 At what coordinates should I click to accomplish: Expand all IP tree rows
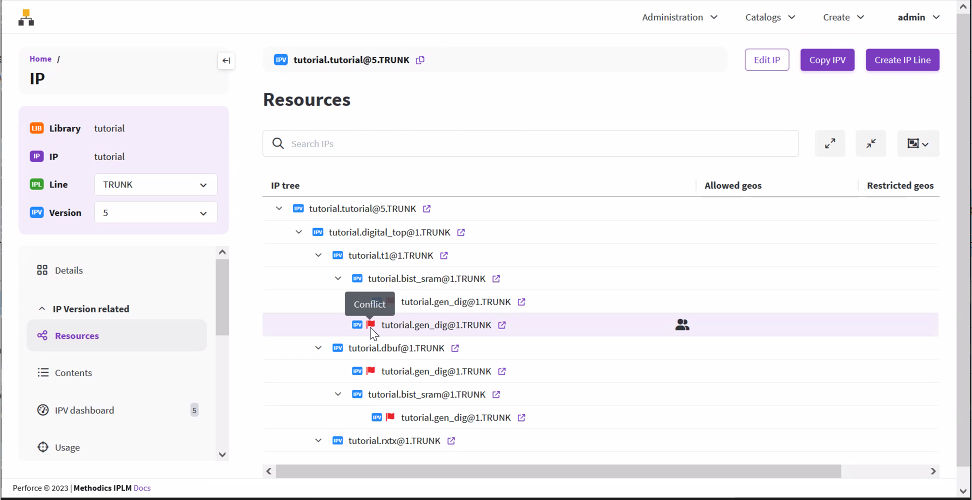tap(829, 144)
